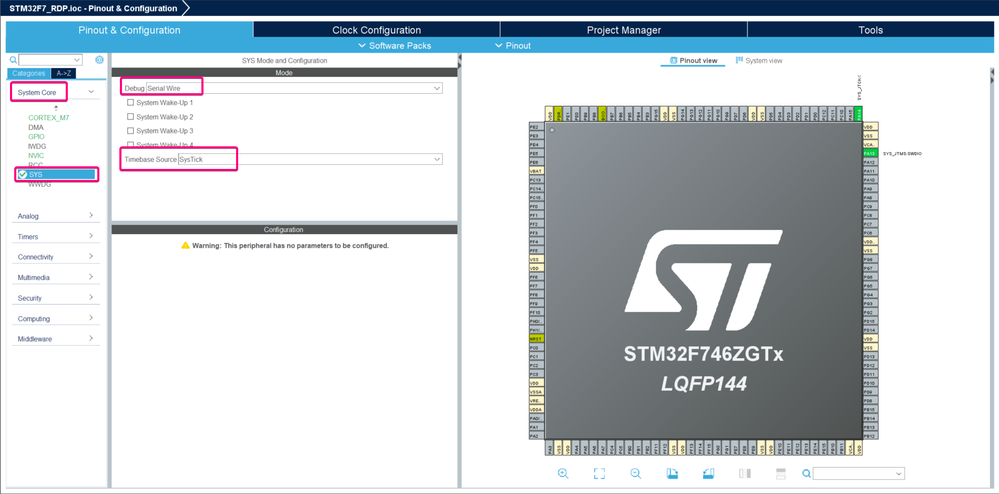This screenshot has width=999, height=494.
Task: Open the category settings gear icon
Action: pos(99,60)
